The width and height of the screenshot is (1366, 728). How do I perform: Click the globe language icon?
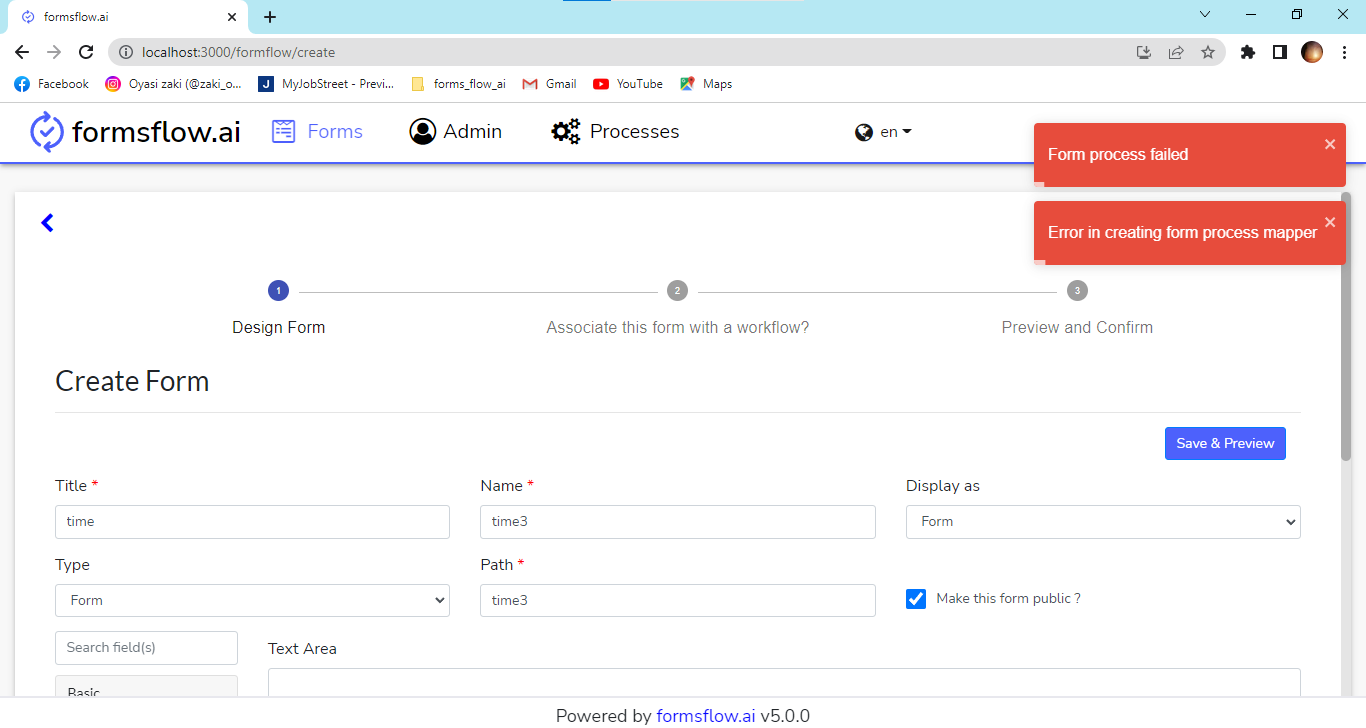click(862, 131)
